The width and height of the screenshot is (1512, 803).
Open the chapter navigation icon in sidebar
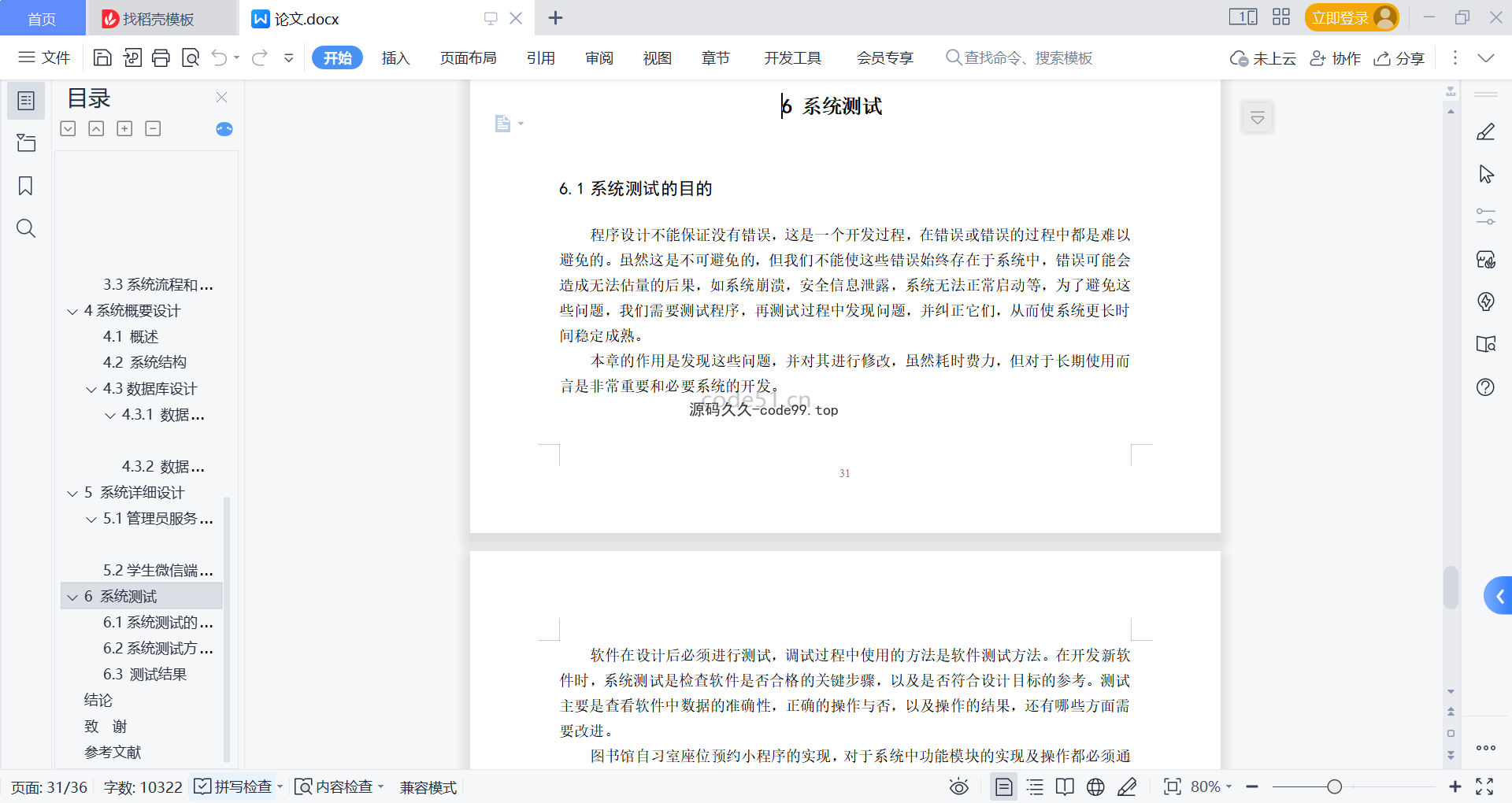pos(26,142)
